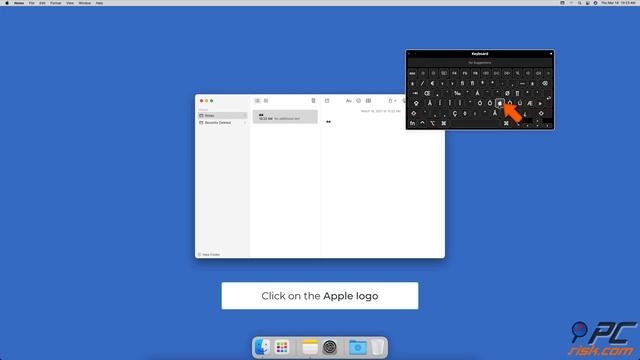Click the delete (backspace) key on the keyboard
This screenshot has height=360, width=640.
(545, 83)
